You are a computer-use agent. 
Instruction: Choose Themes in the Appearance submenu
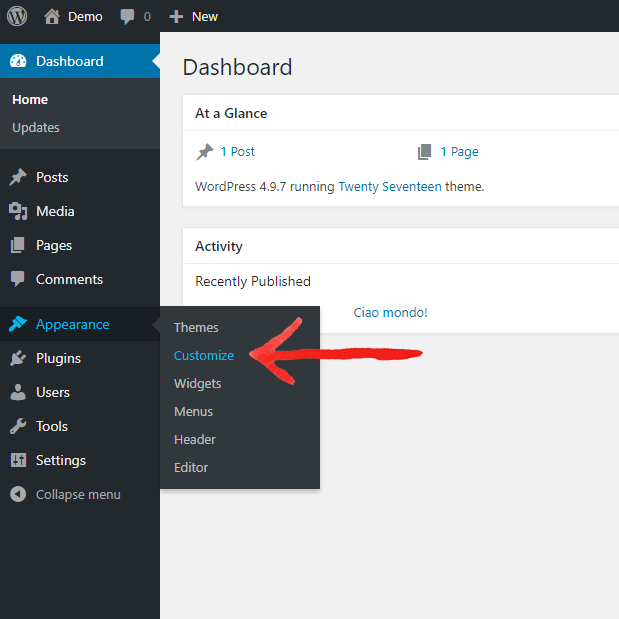point(196,327)
